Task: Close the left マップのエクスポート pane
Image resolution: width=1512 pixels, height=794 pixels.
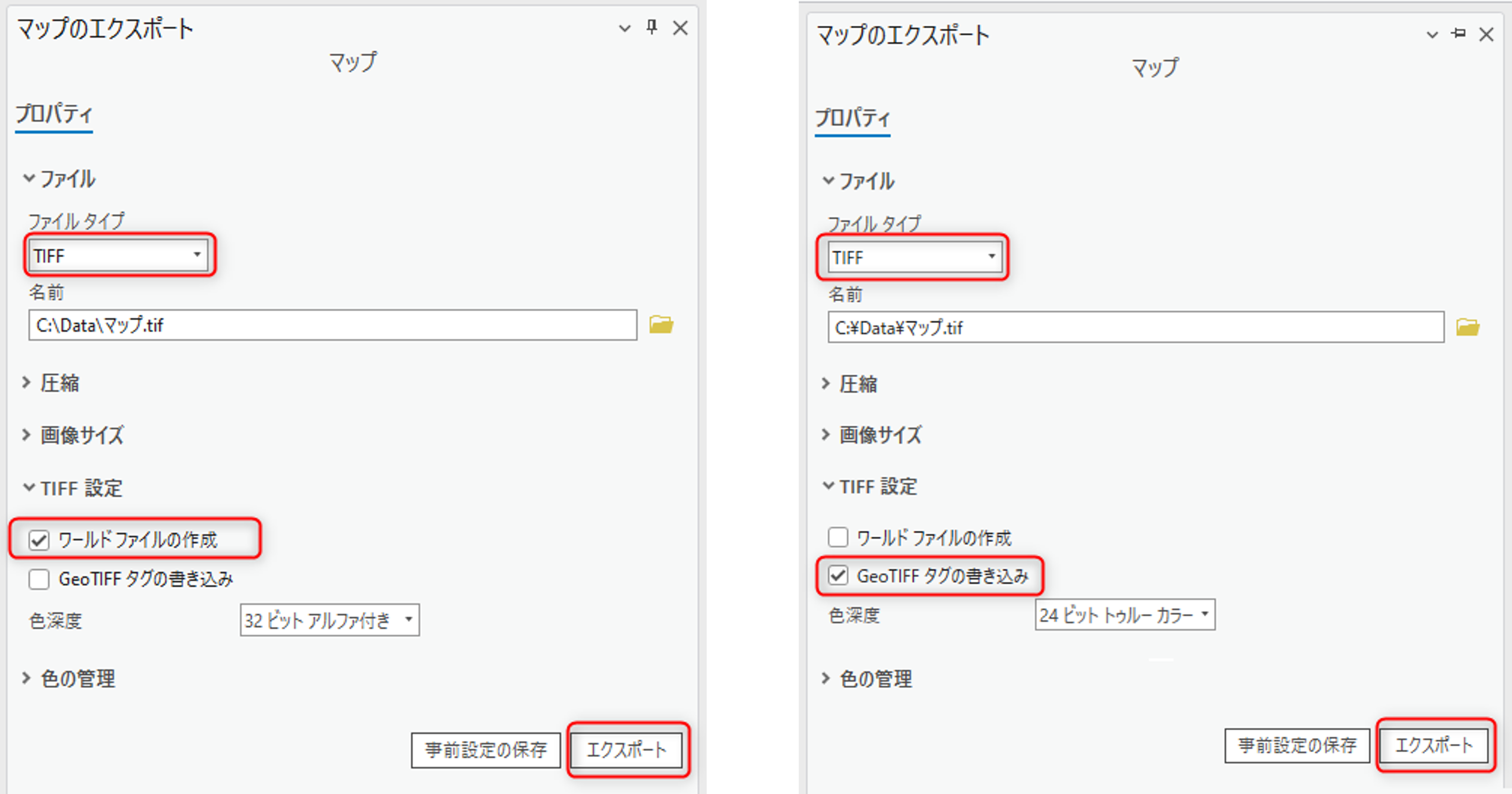Action: (x=680, y=27)
